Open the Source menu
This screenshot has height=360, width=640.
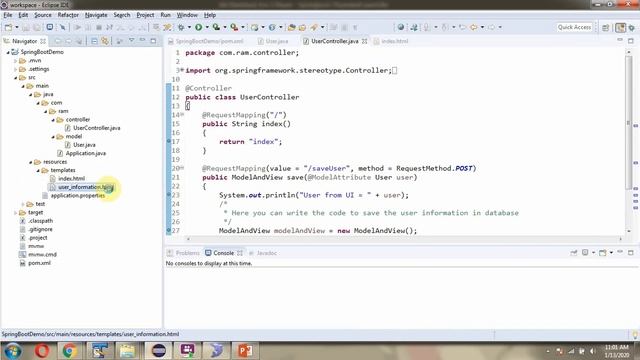pyautogui.click(x=43, y=15)
